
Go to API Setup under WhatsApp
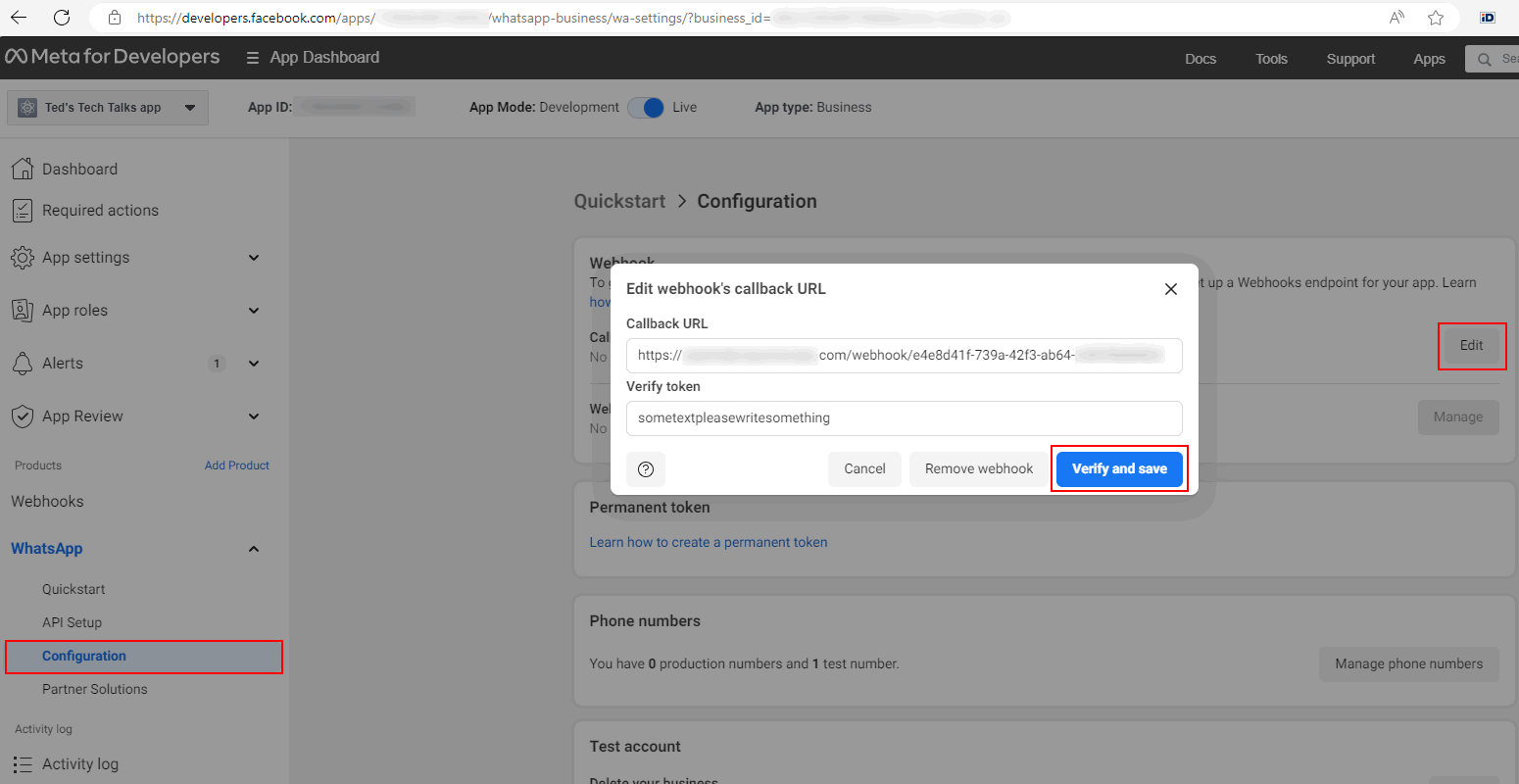point(72,622)
